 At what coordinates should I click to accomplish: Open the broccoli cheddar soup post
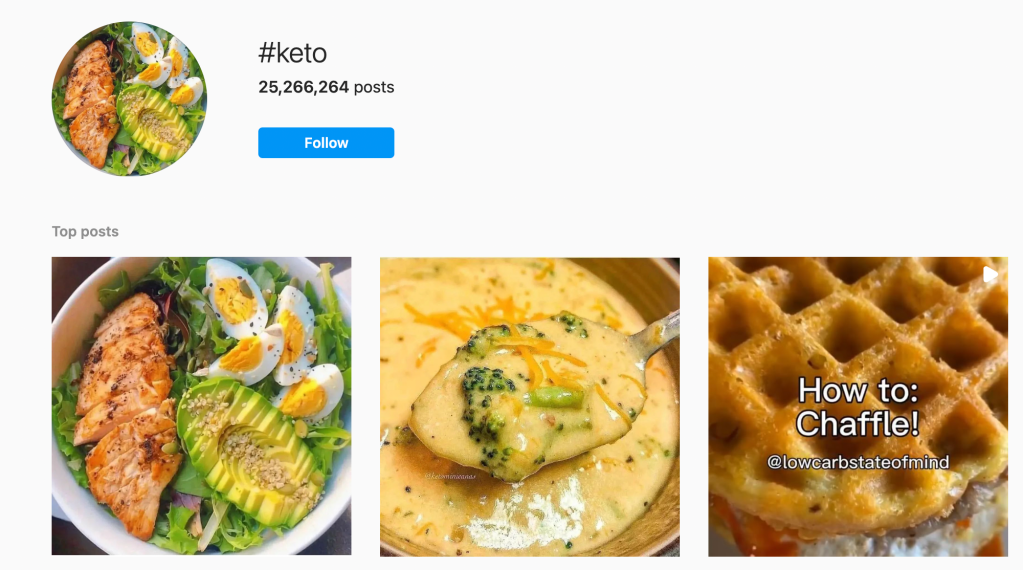pyautogui.click(x=529, y=406)
